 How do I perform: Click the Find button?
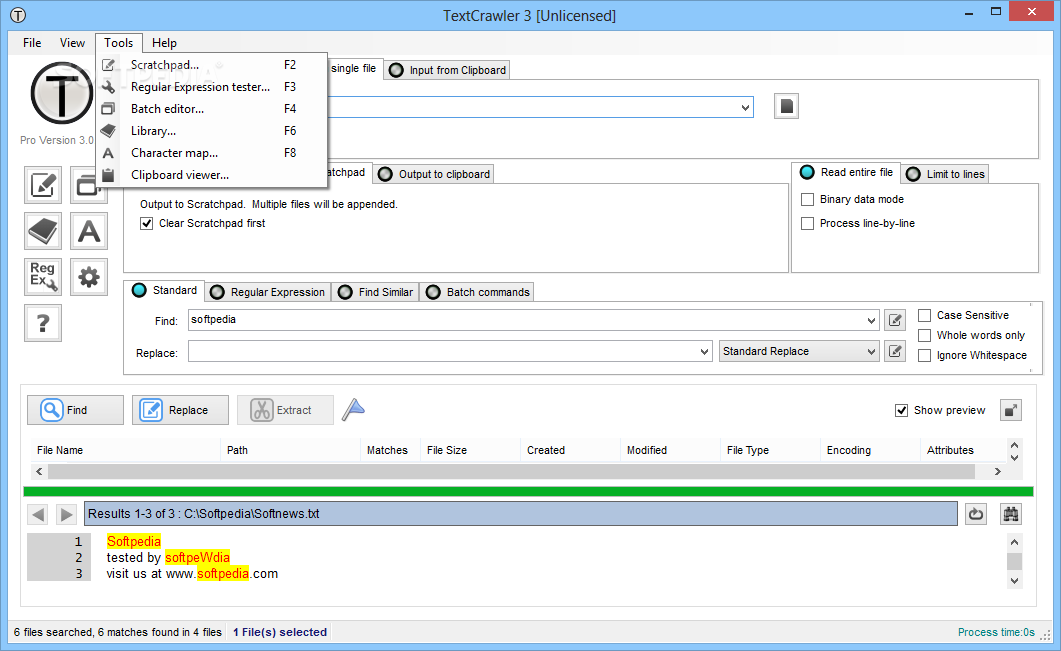coord(75,410)
